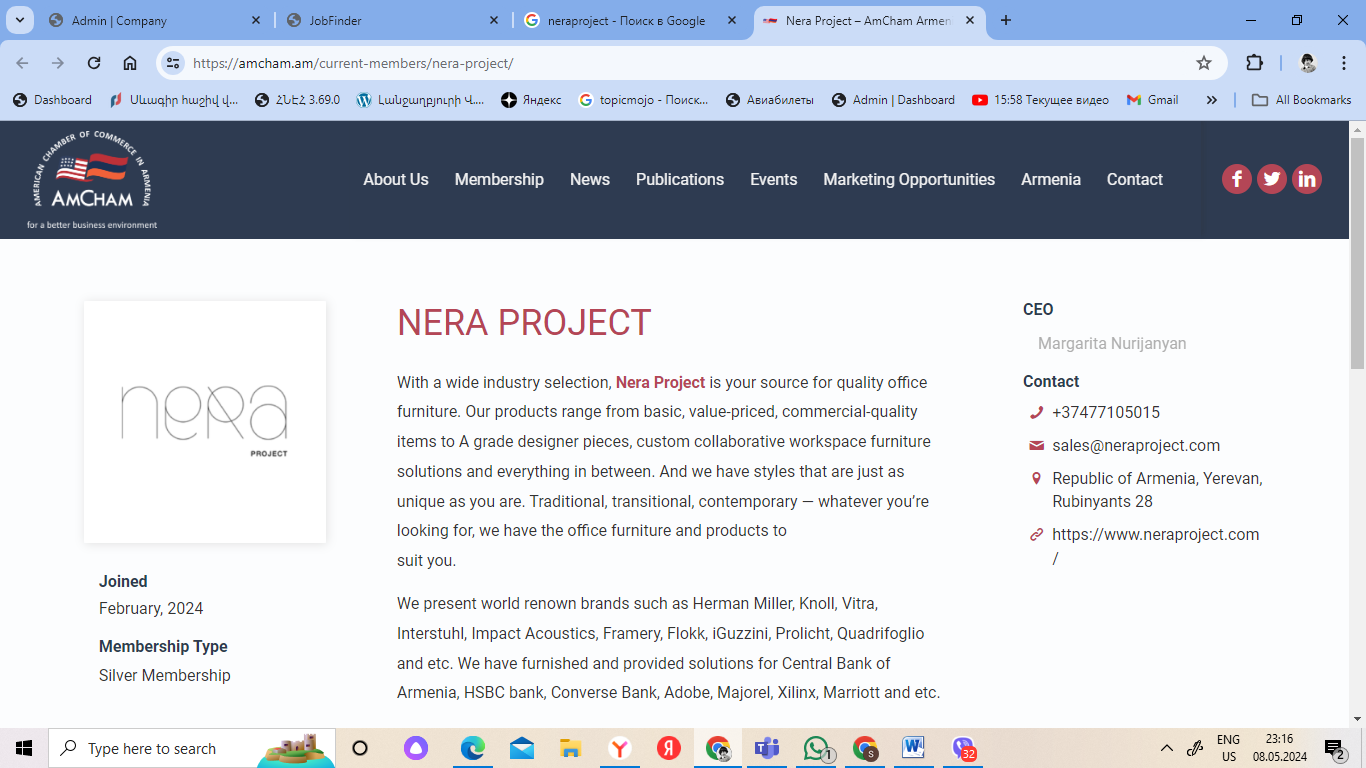Open Microsoft Word from taskbar

(913, 748)
